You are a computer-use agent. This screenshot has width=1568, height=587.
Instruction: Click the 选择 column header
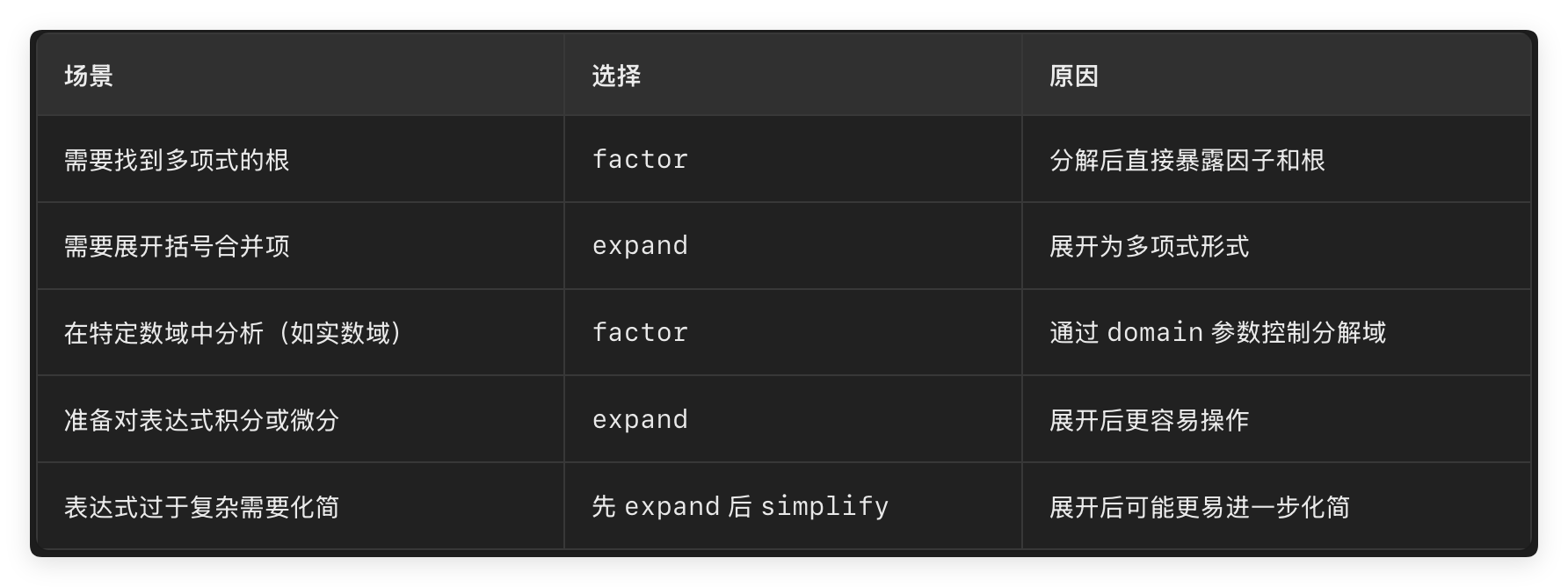point(616,76)
